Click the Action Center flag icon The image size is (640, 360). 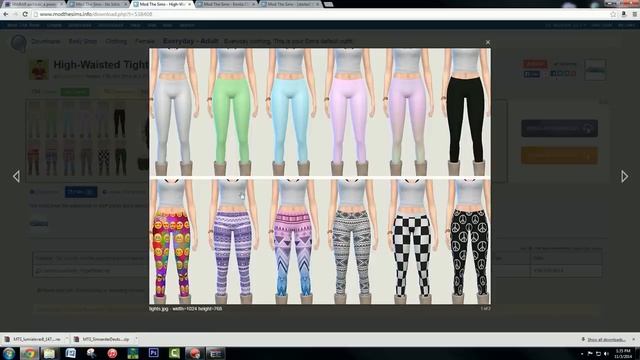click(x=590, y=353)
